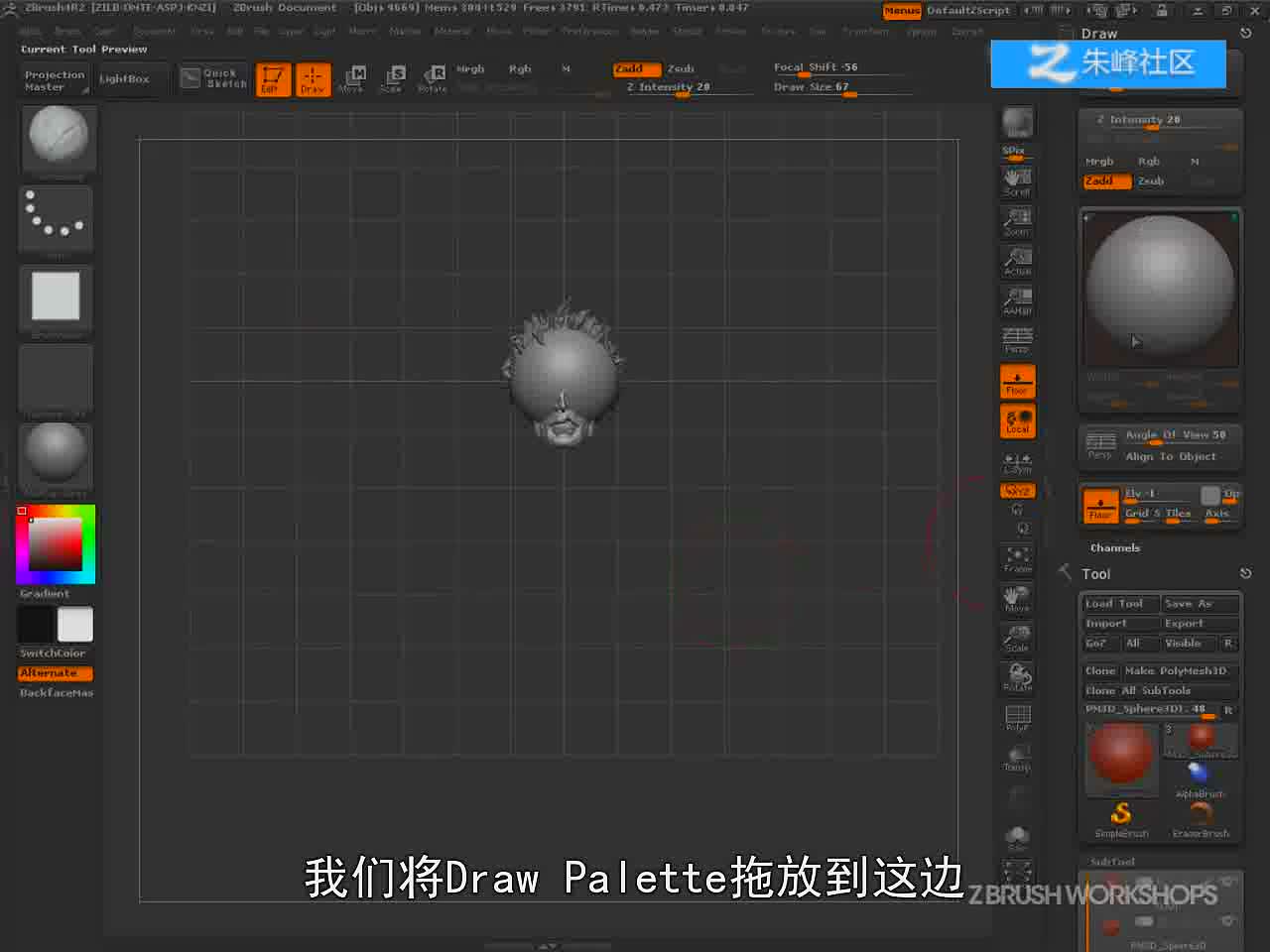Image resolution: width=1270 pixels, height=952 pixels.
Task: Choose the Rotate mode icon
Action: [433, 78]
